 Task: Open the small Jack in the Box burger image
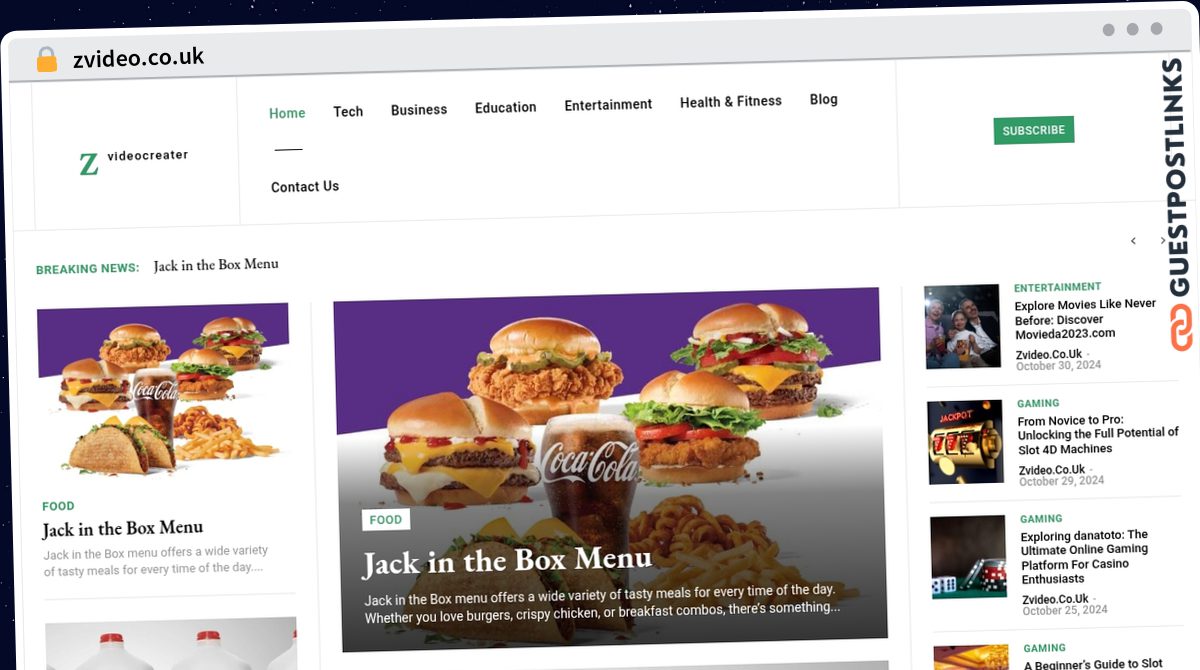(164, 389)
